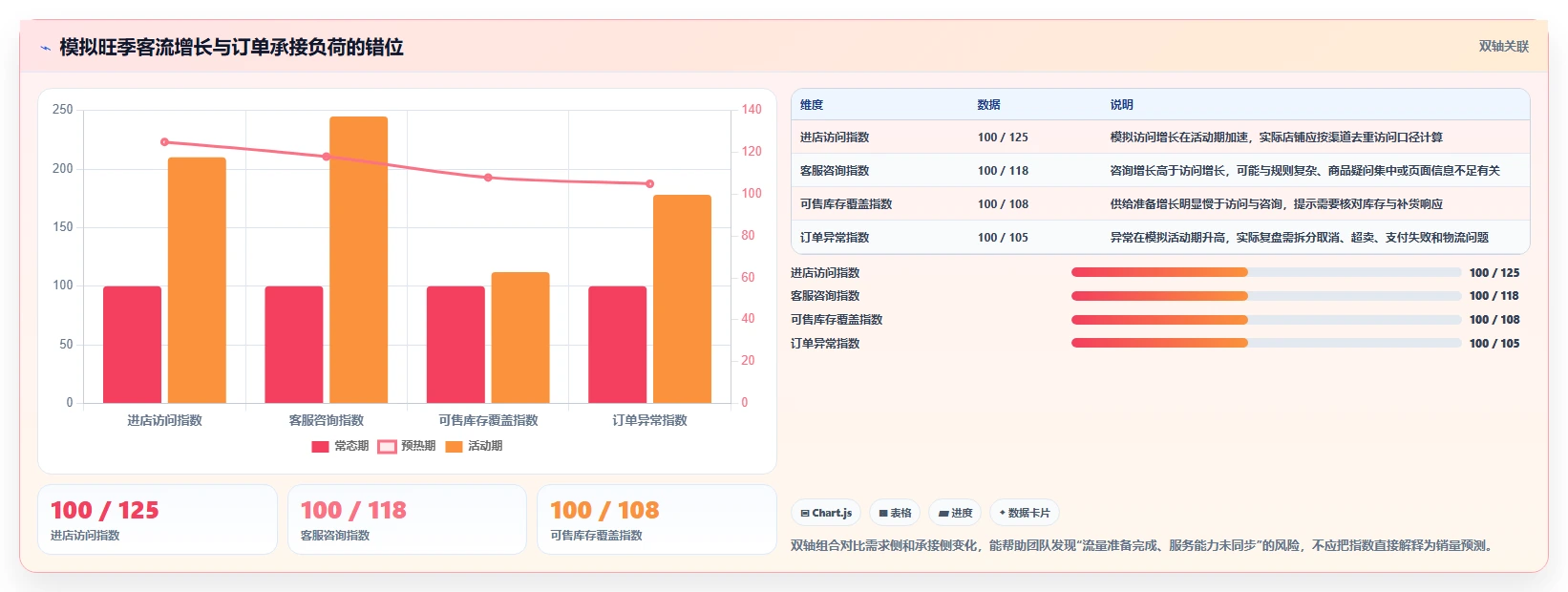Click table data cell 100 / 108
The width and height of the screenshot is (1568, 592).
click(1003, 204)
